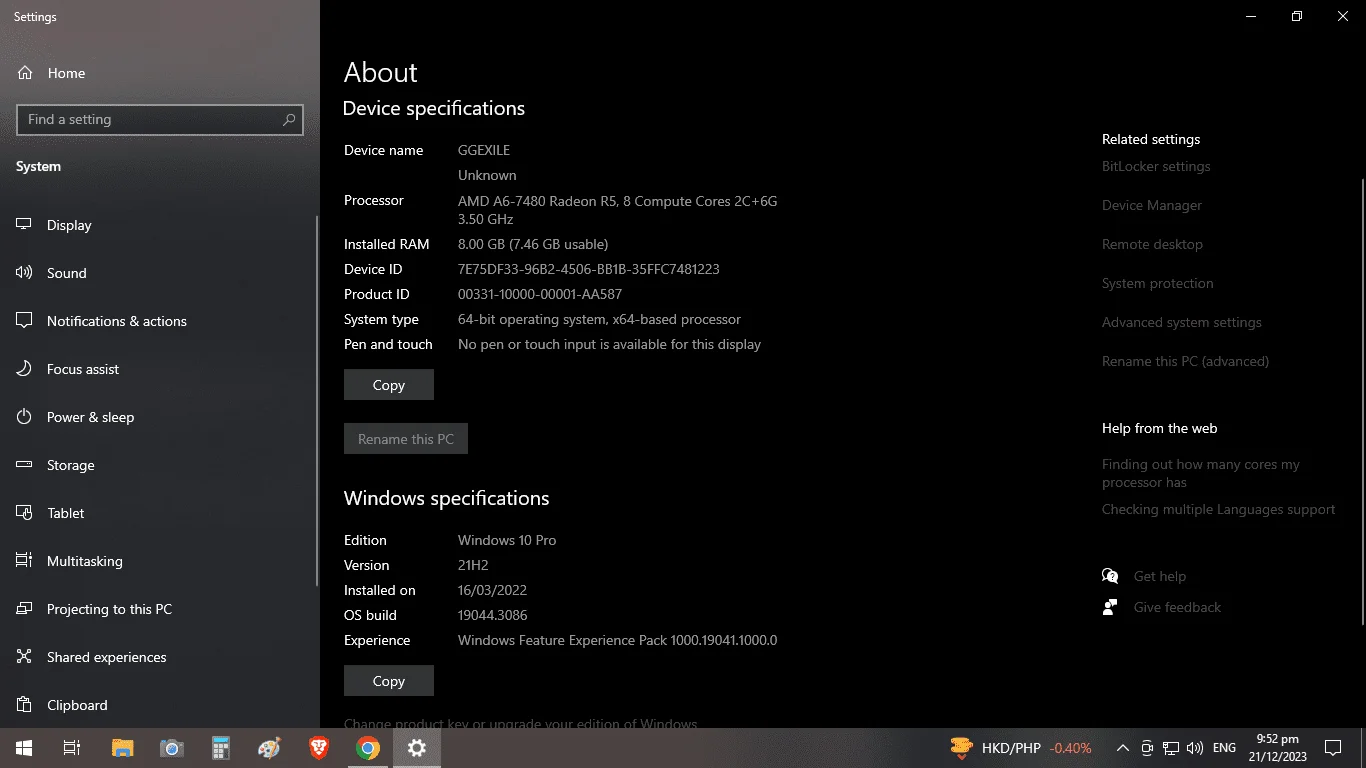Open the notification center icon
Viewport: 1366px width, 768px height.
(x=1332, y=748)
